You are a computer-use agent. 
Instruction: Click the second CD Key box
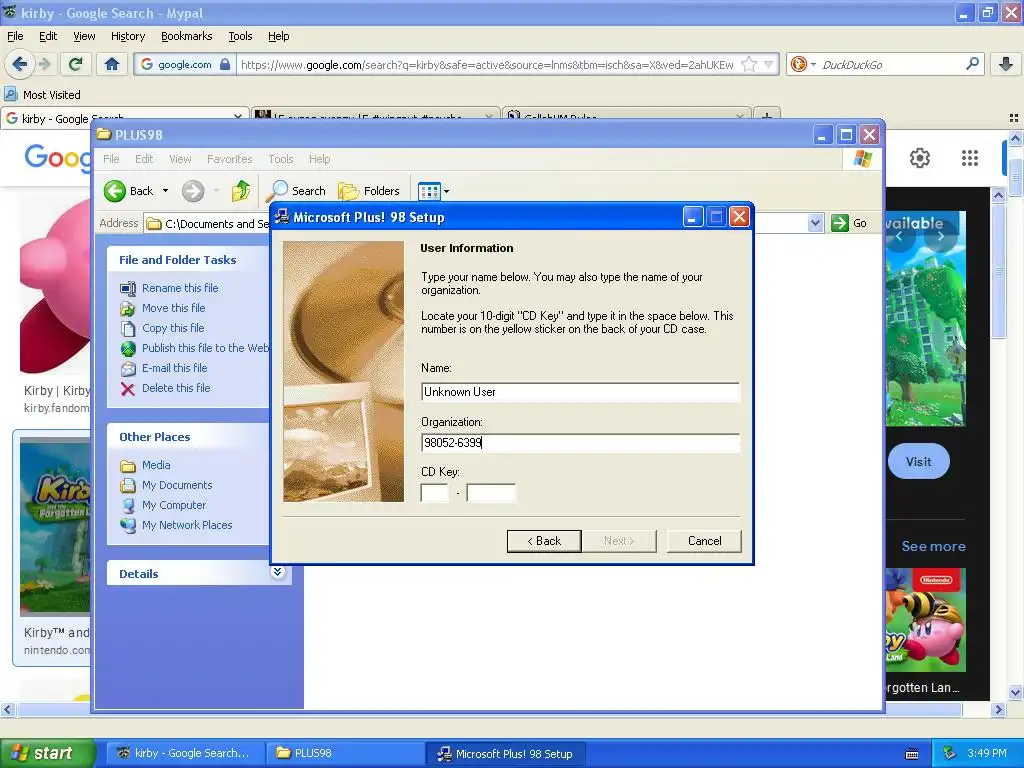click(491, 492)
